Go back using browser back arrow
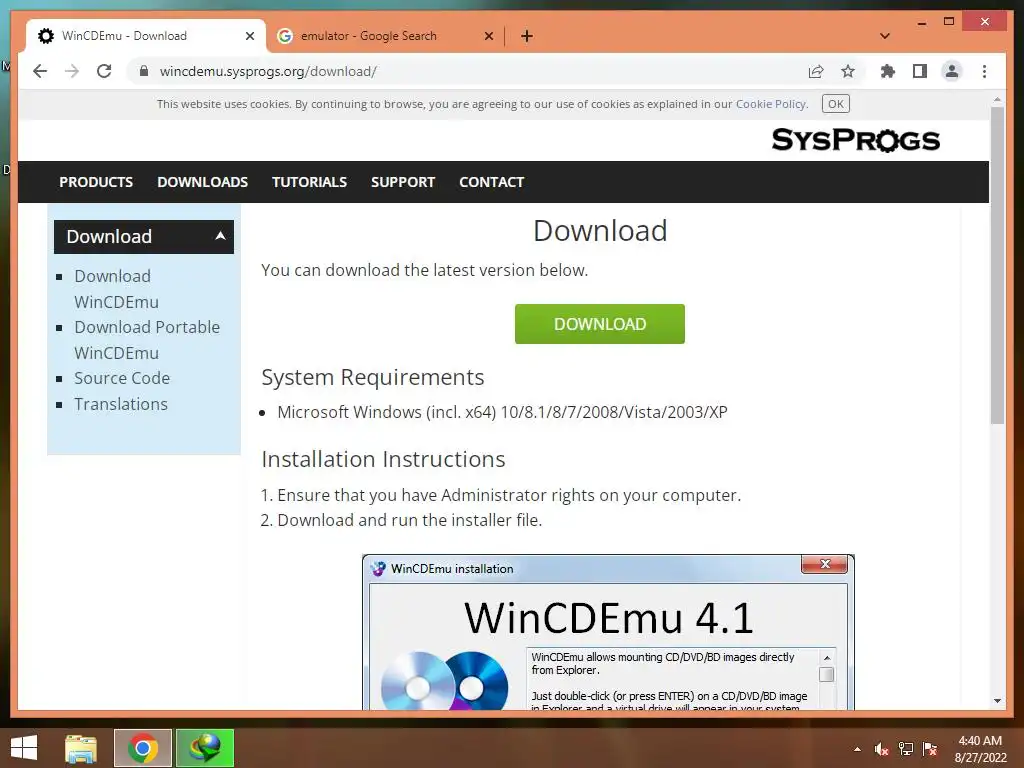 point(40,71)
